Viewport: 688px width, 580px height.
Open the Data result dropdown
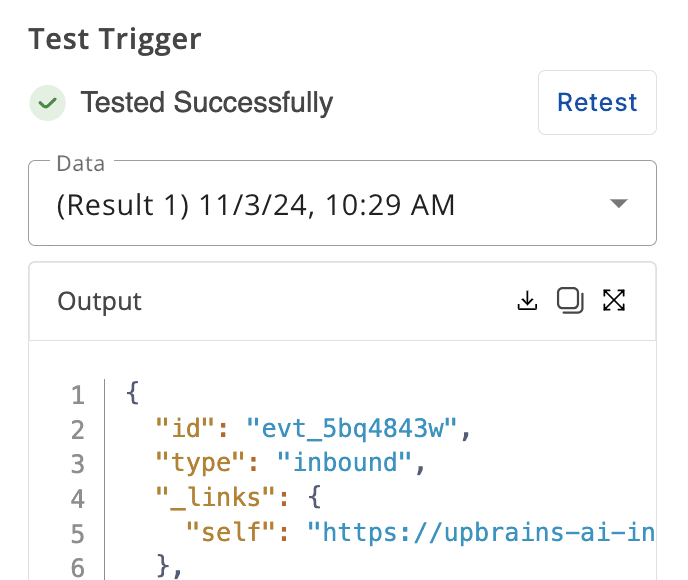(x=342, y=206)
